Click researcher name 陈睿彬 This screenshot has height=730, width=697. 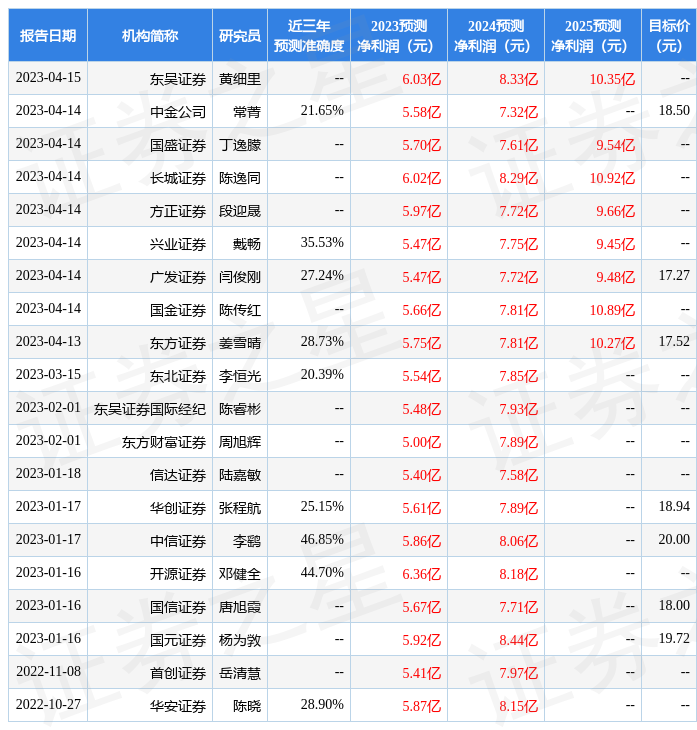[x=240, y=409]
